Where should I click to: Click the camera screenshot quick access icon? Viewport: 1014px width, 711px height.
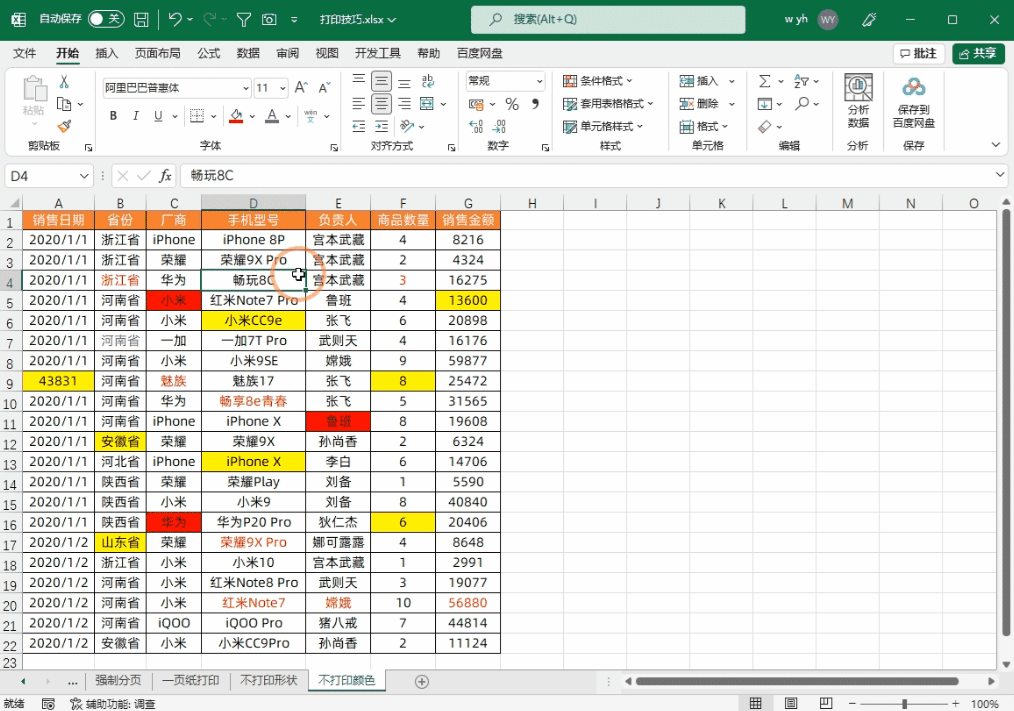[x=269, y=19]
